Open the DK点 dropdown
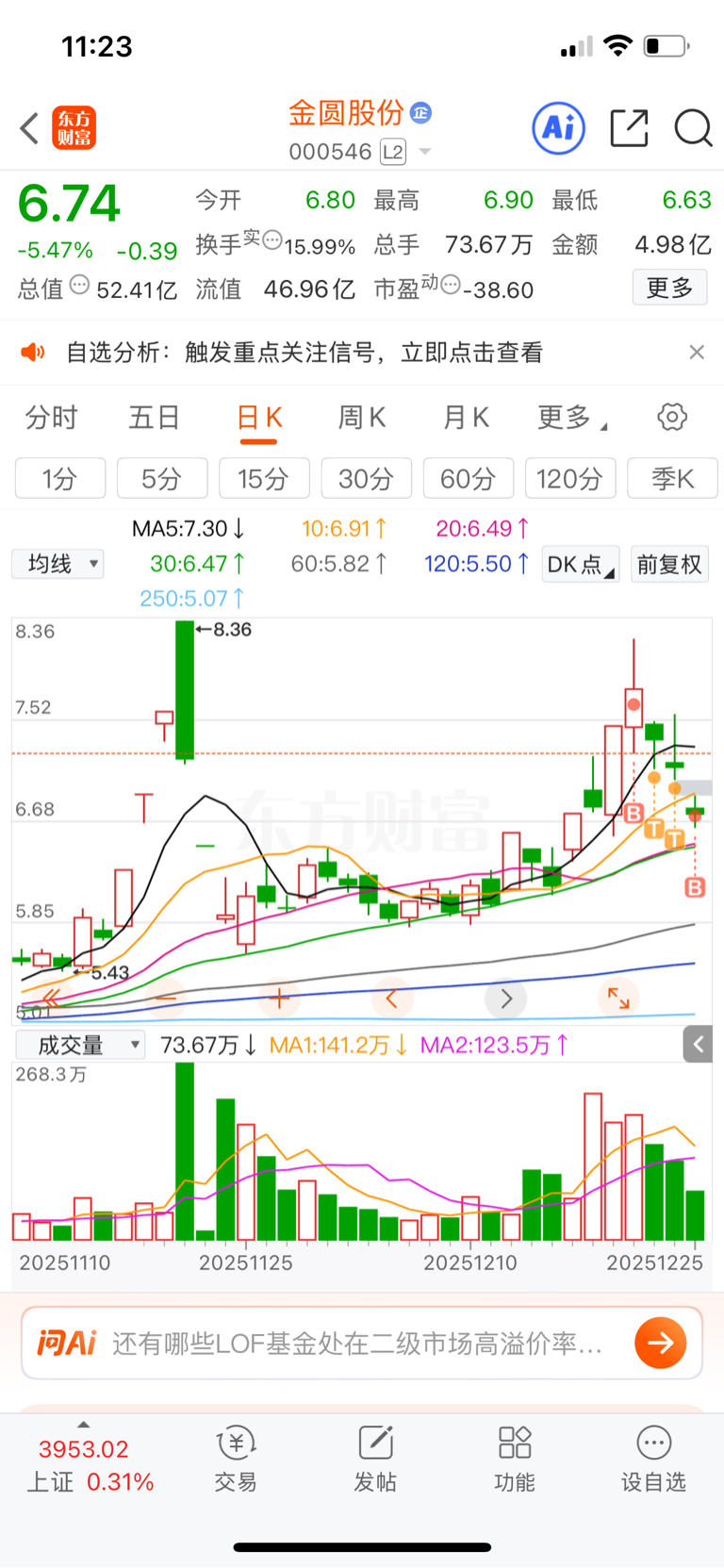 580,564
